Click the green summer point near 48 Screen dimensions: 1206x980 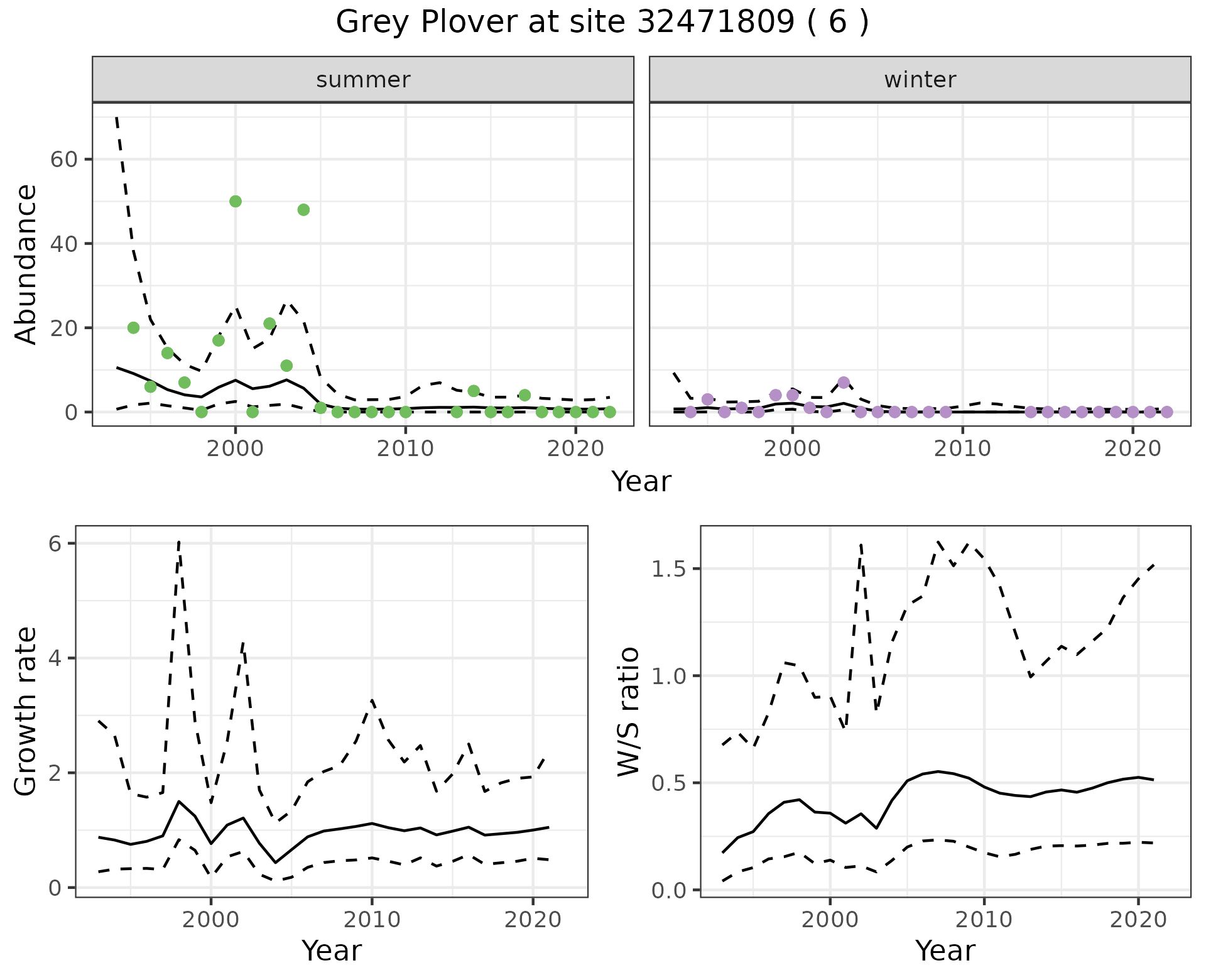303,210
